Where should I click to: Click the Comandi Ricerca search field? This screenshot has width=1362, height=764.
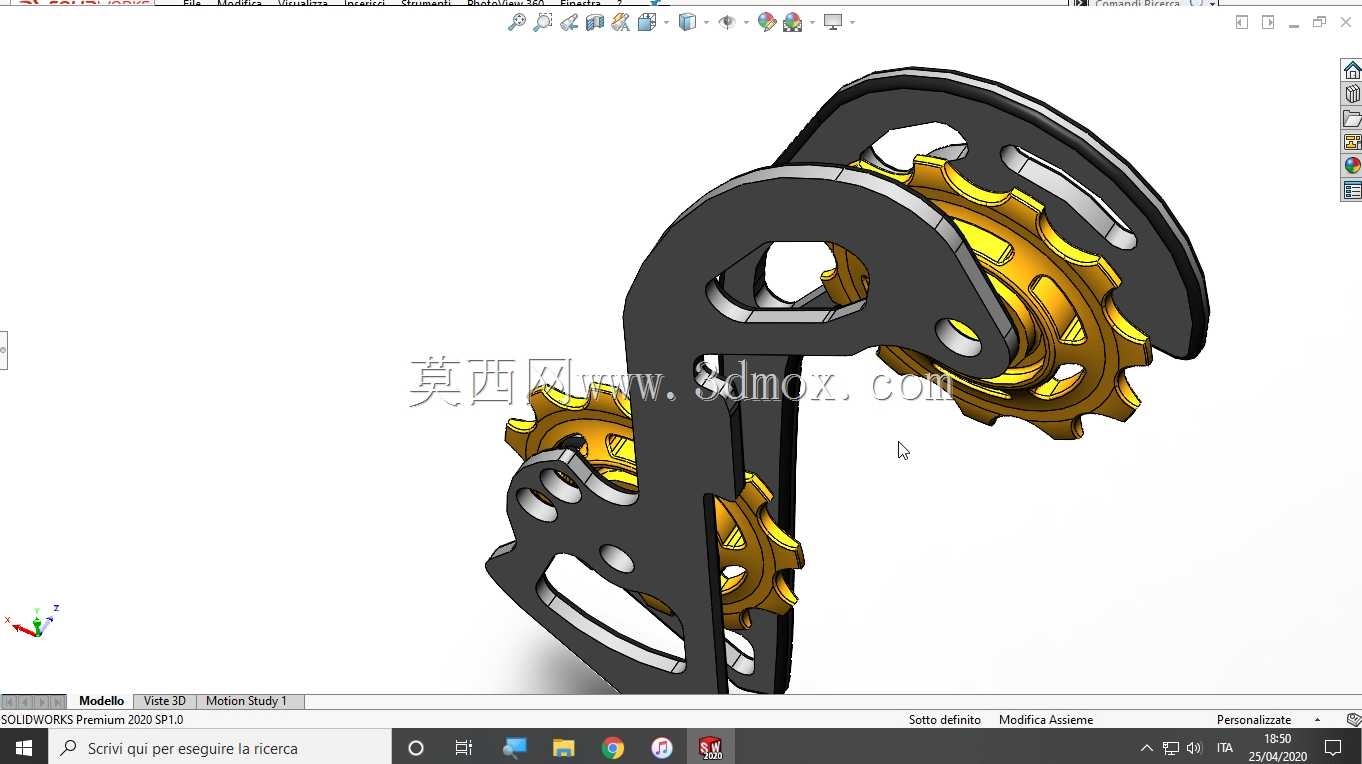pyautogui.click(x=1136, y=4)
